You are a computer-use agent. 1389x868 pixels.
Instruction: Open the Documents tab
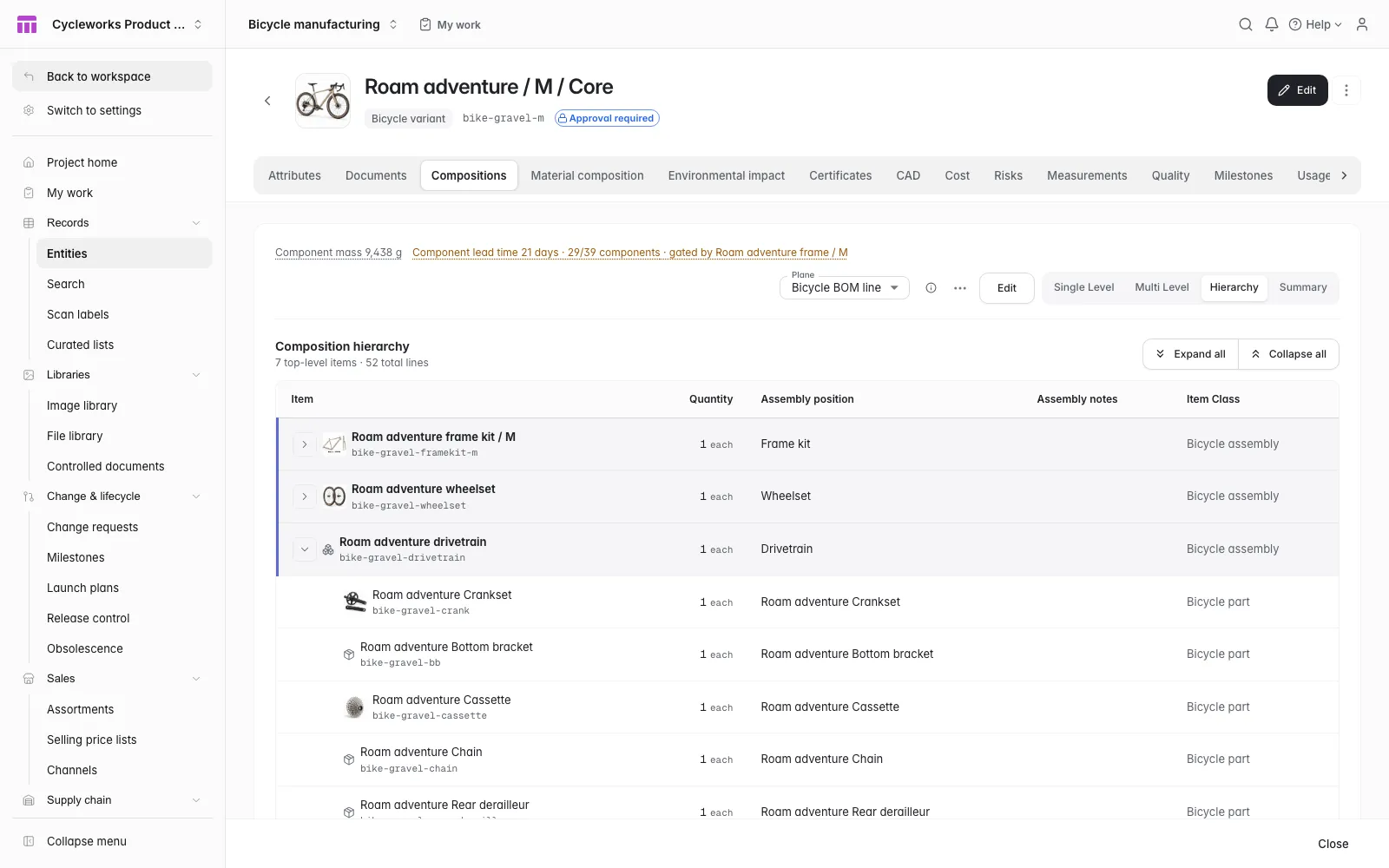pyautogui.click(x=376, y=175)
